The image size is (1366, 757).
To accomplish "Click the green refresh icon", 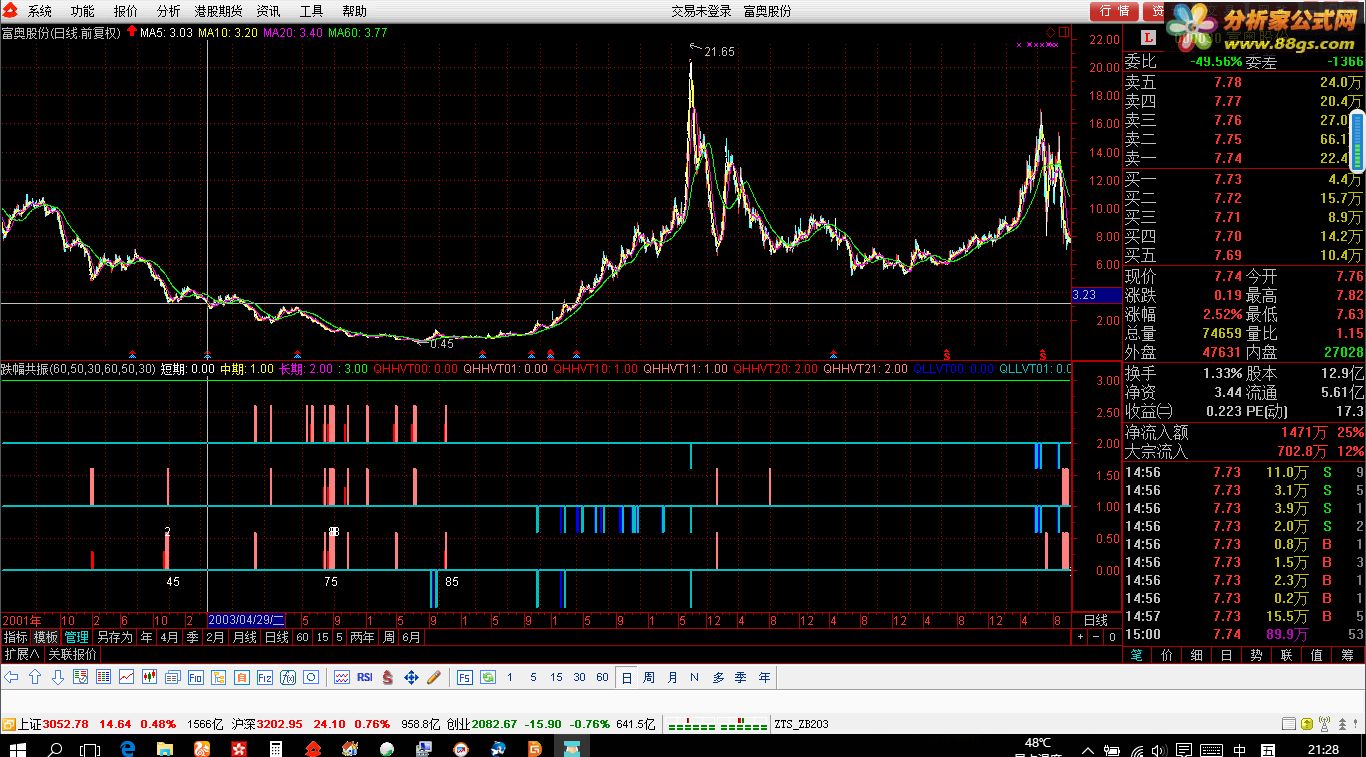I will [487, 677].
